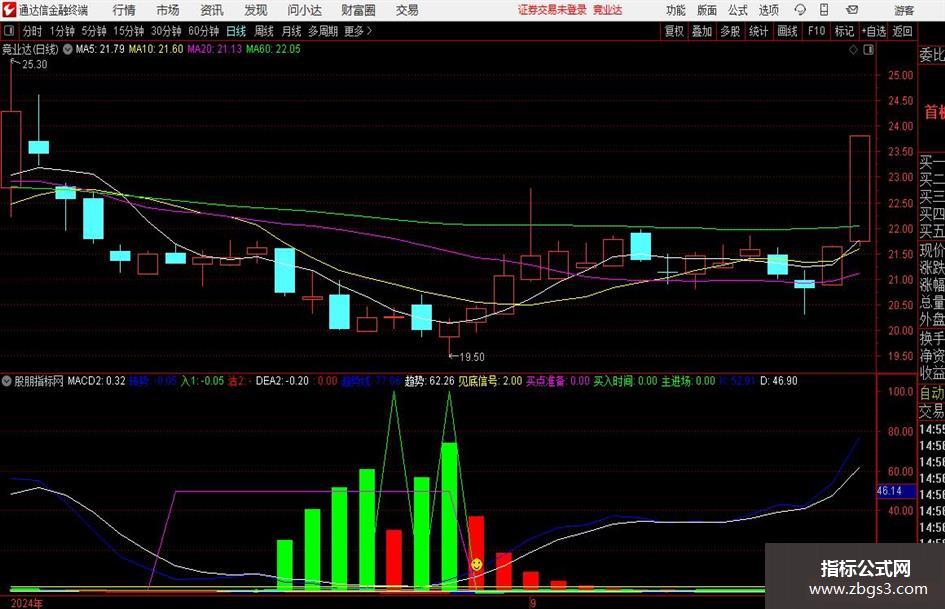Click the 证券交易未登录 login link
This screenshot has width=945, height=609.
point(552,10)
